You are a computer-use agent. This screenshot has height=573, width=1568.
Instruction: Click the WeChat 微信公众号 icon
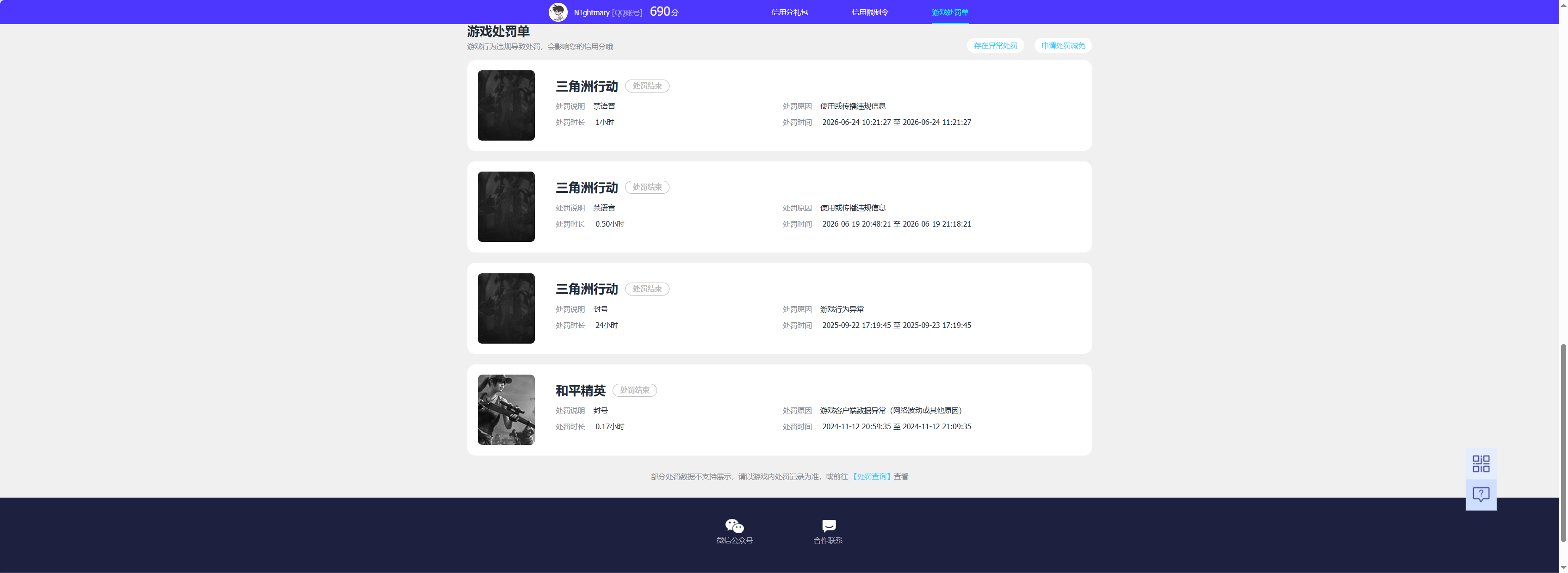(x=734, y=526)
